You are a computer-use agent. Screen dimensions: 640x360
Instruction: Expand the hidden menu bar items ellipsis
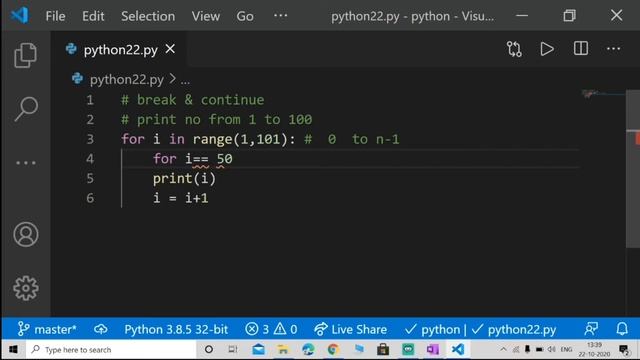280,16
